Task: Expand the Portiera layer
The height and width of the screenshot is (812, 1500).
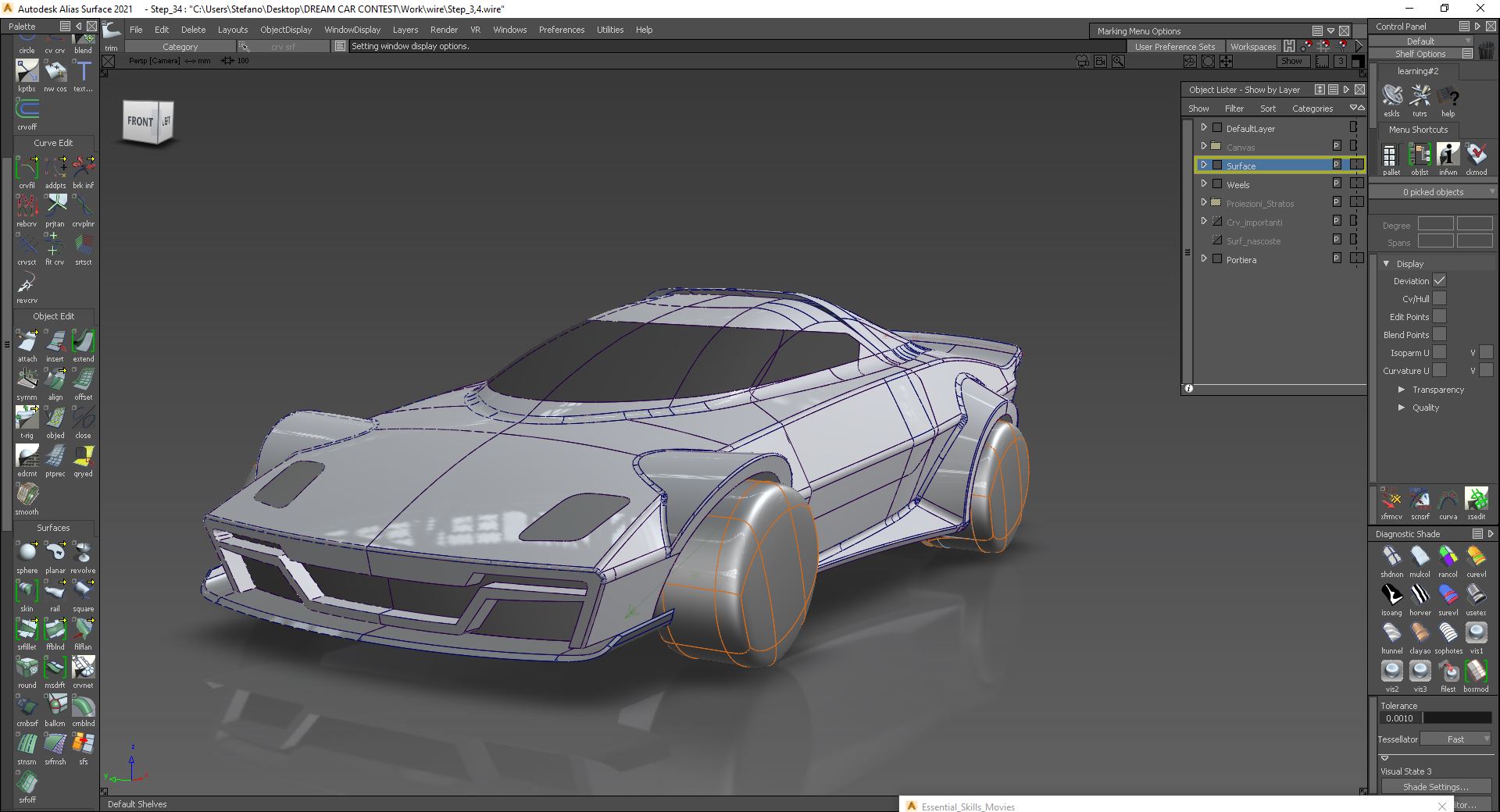Action: [x=1204, y=258]
